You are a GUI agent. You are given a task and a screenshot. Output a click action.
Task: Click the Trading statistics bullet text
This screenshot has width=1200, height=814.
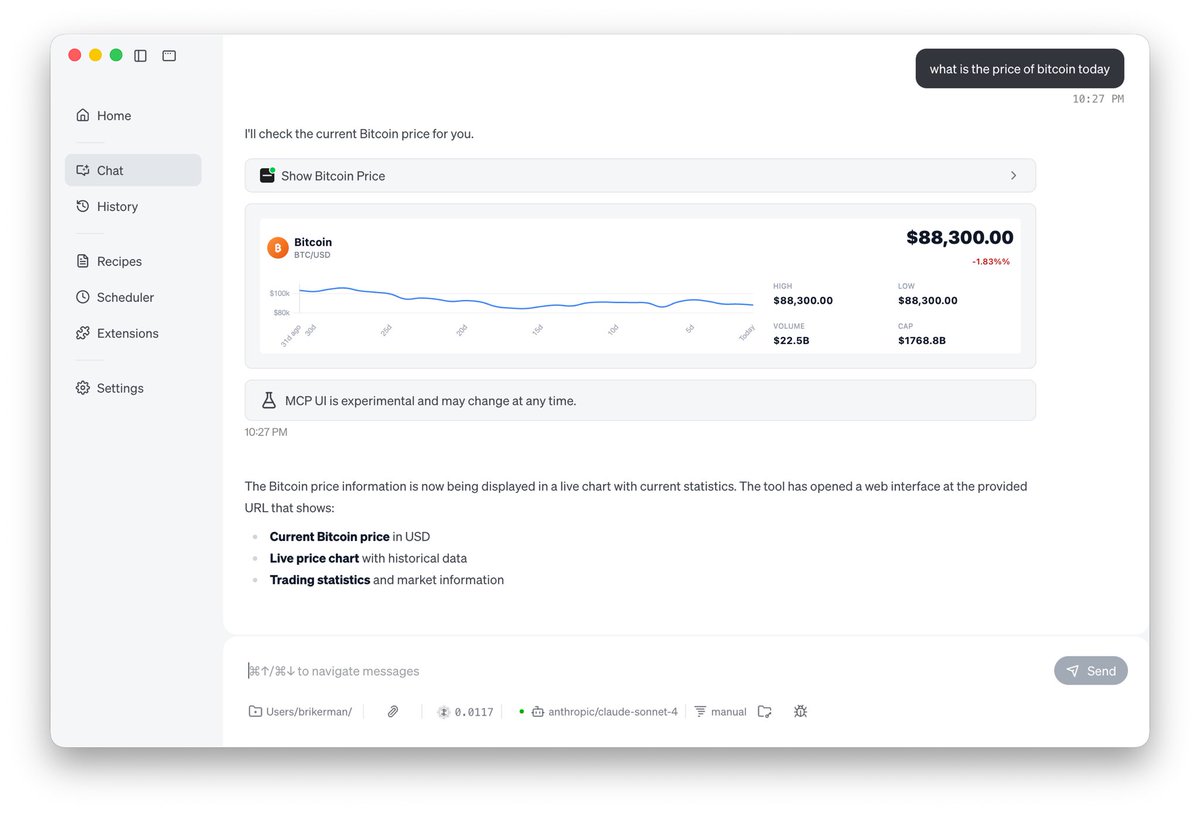pyautogui.click(x=387, y=580)
